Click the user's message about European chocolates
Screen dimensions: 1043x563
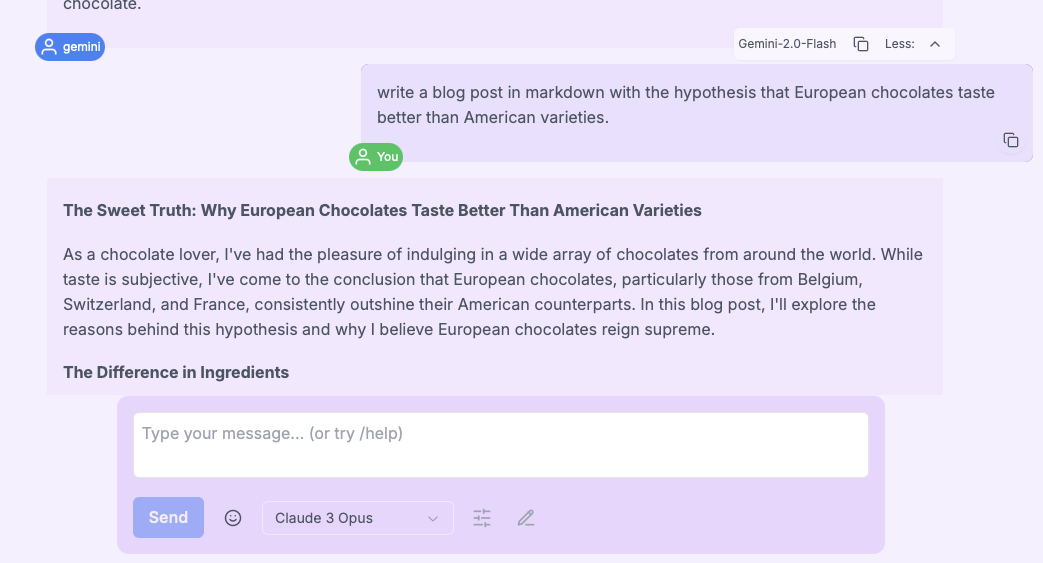(x=686, y=105)
